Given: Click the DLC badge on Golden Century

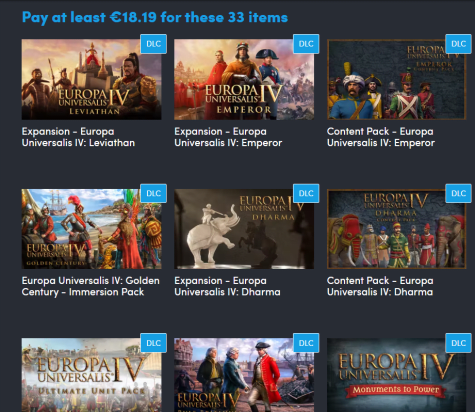Looking at the screenshot, I should (x=154, y=193).
